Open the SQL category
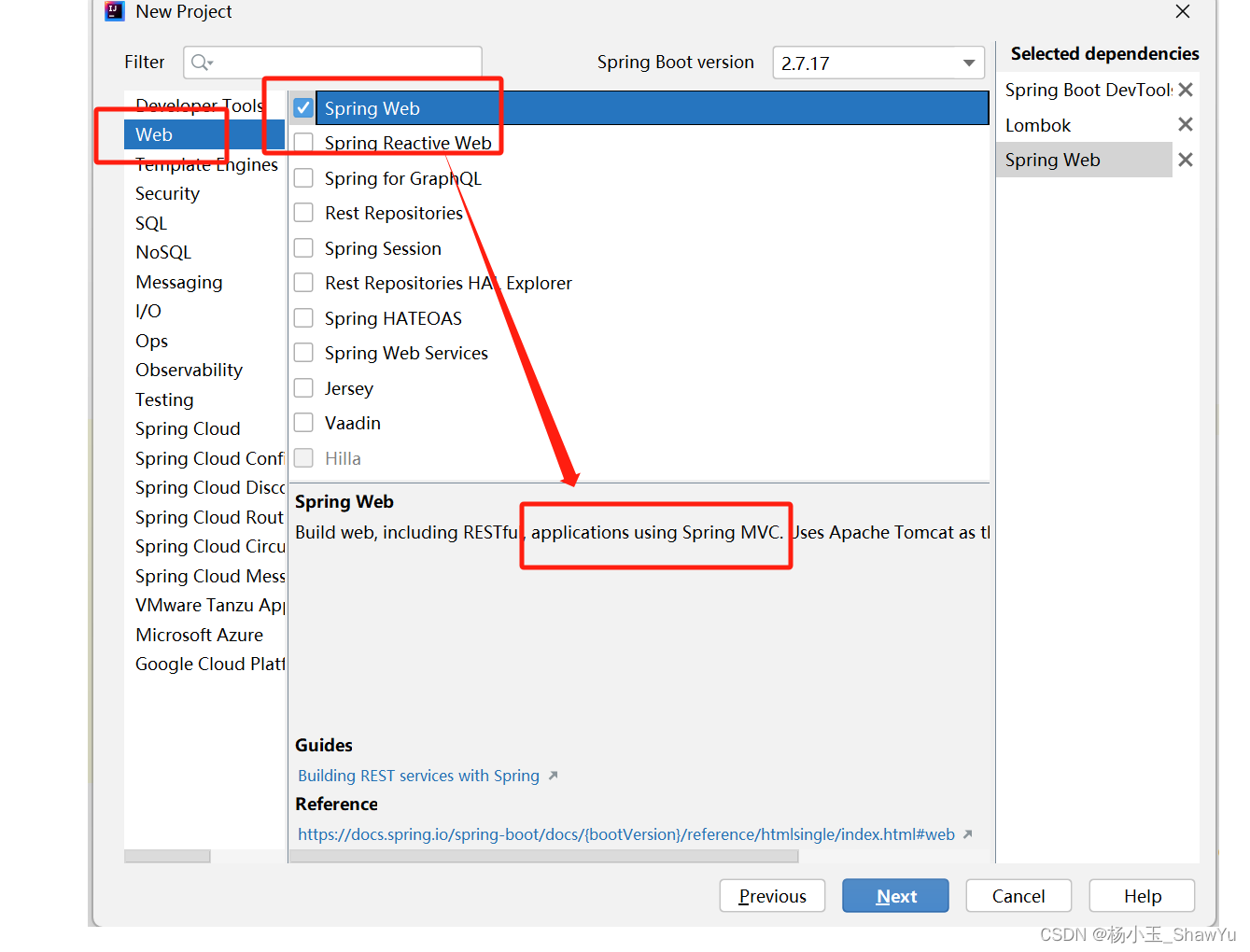 (x=151, y=223)
